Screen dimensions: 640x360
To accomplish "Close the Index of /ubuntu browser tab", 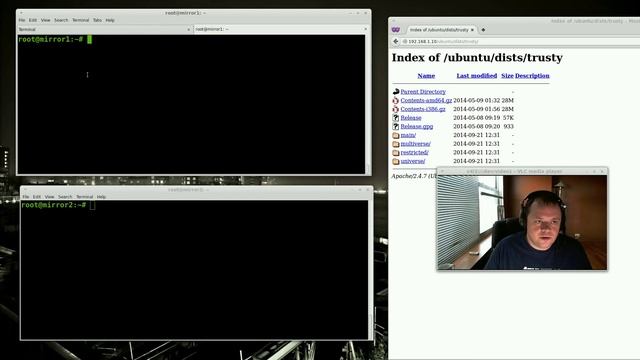I will pos(472,30).
